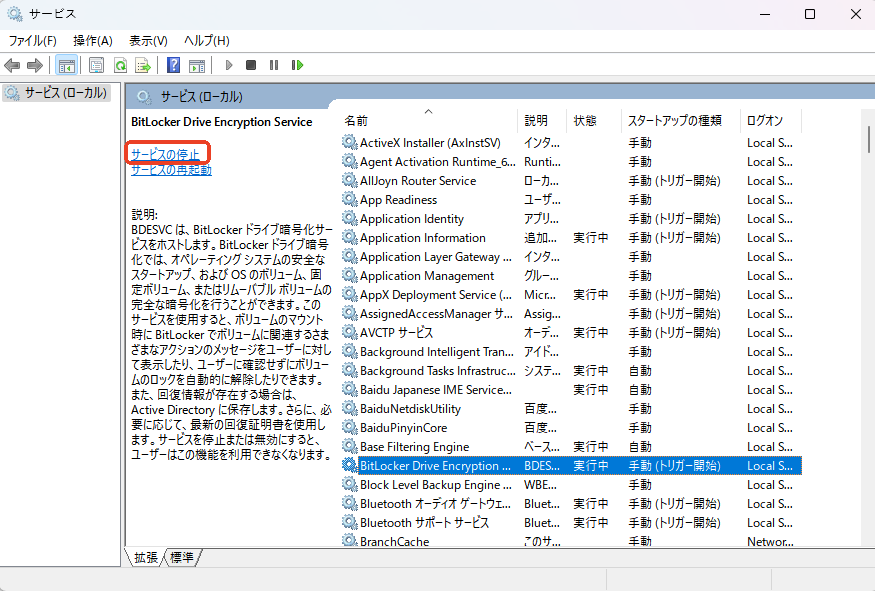
Task: Export the service list via the export icon
Action: pyautogui.click(x=143, y=65)
